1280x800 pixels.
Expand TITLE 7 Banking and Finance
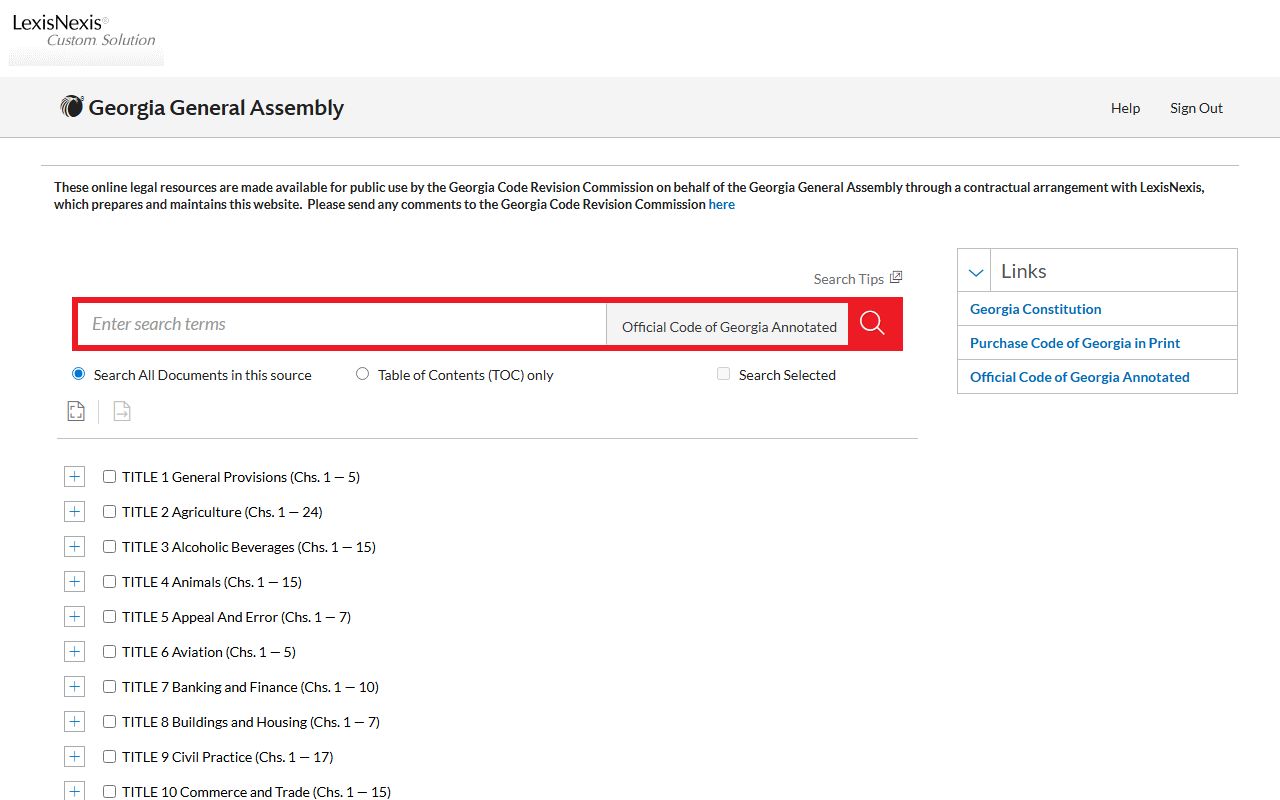[x=74, y=687]
